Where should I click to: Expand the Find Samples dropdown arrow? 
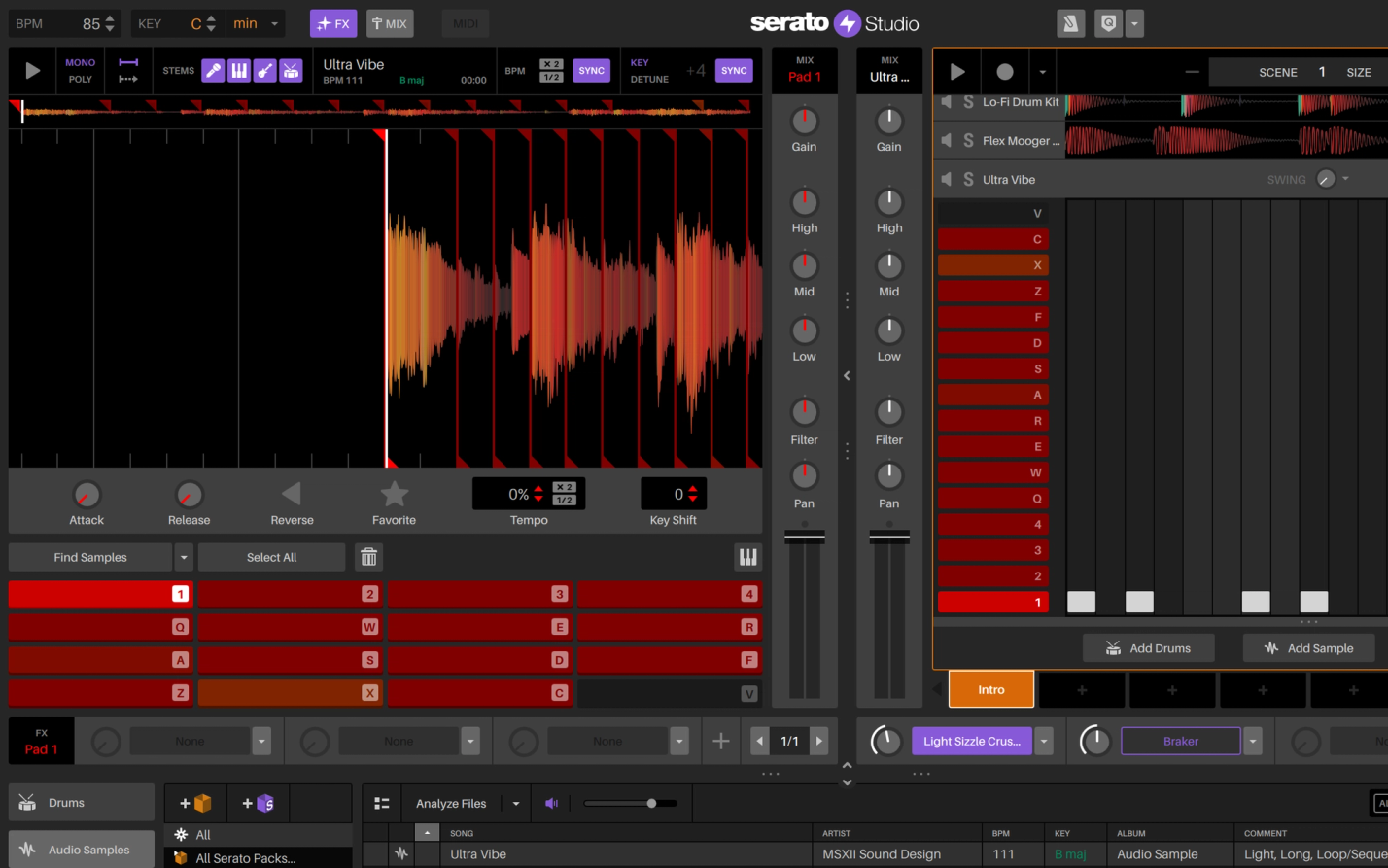[x=183, y=556]
